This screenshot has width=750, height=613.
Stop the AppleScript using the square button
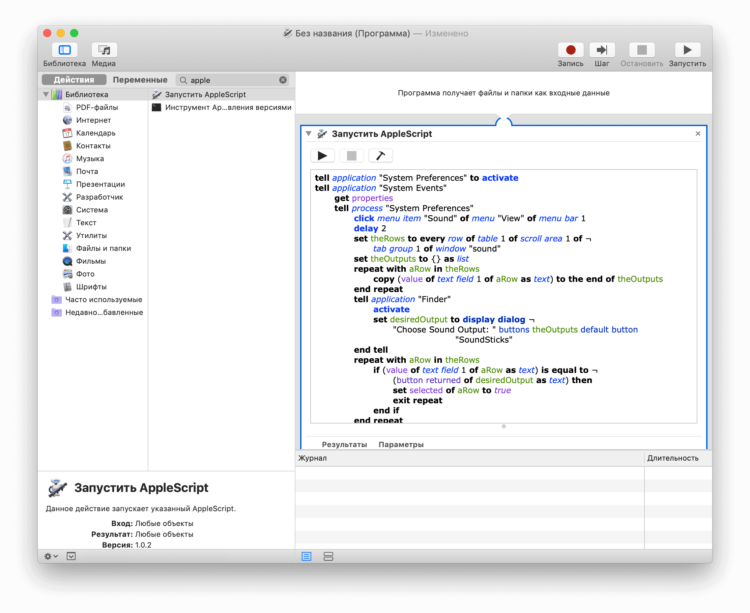[352, 155]
